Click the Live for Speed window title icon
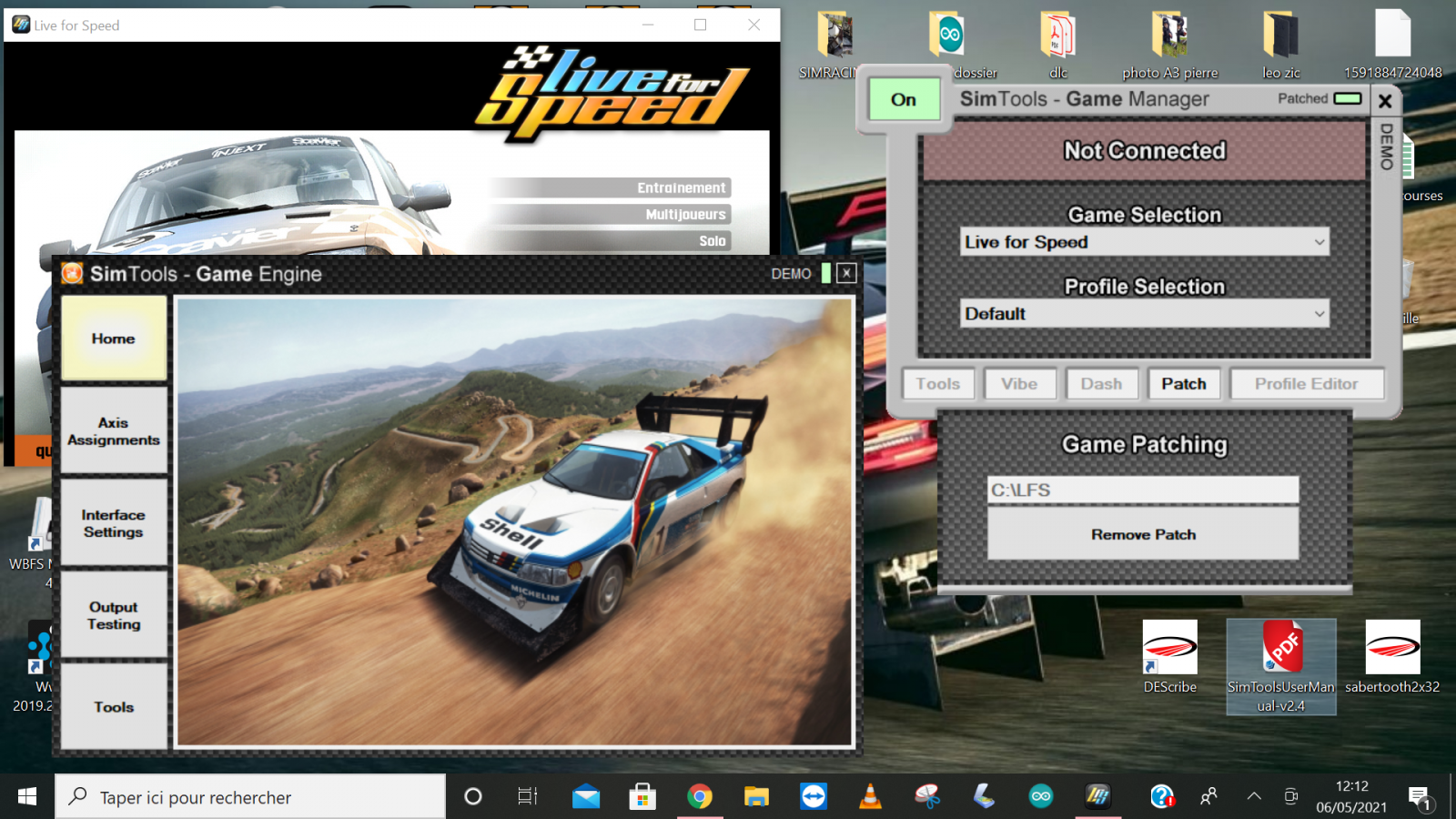Screen dimensions: 1456x819 pyautogui.click(x=20, y=25)
